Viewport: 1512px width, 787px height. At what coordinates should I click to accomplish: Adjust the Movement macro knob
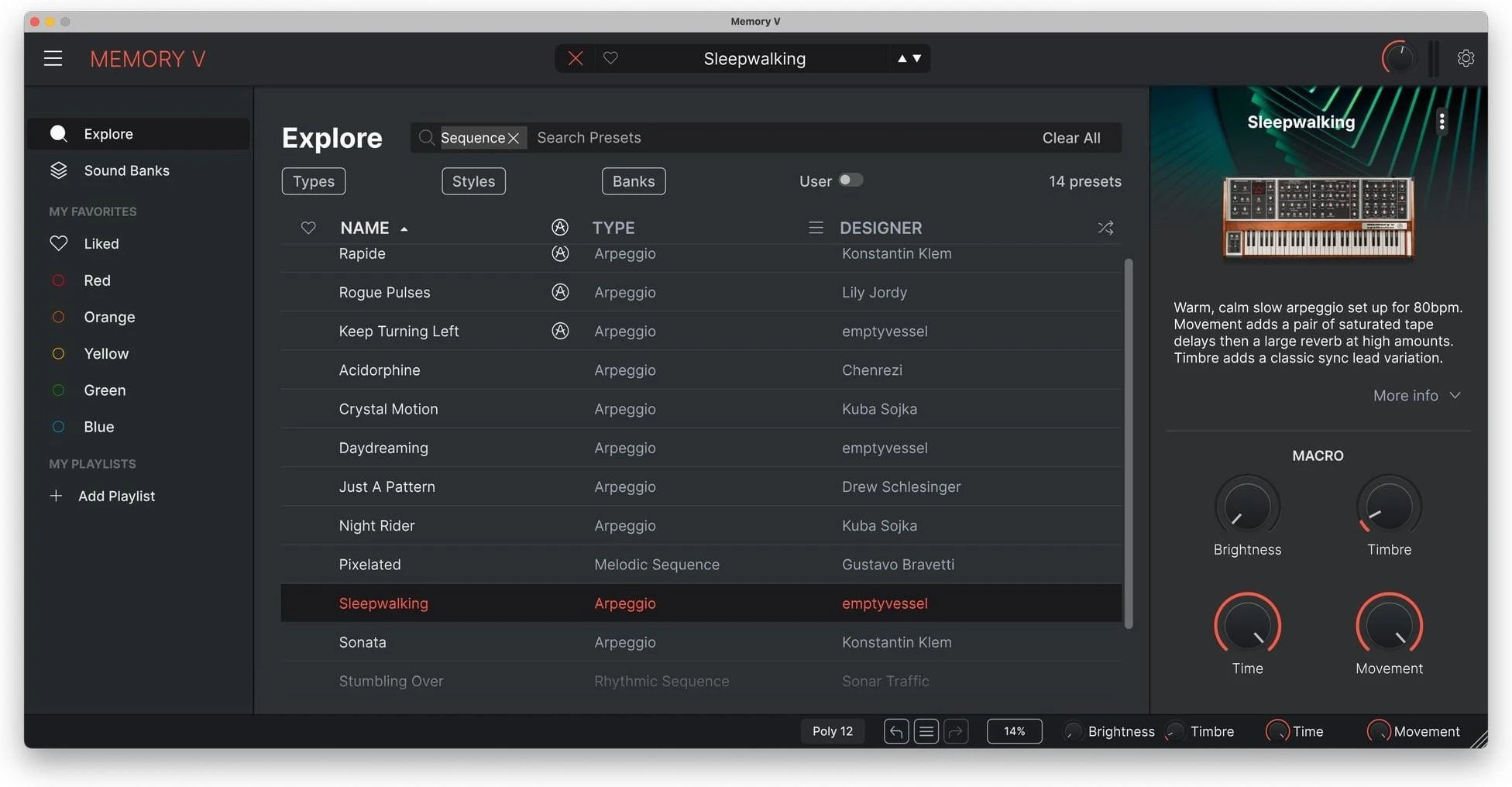(1389, 626)
